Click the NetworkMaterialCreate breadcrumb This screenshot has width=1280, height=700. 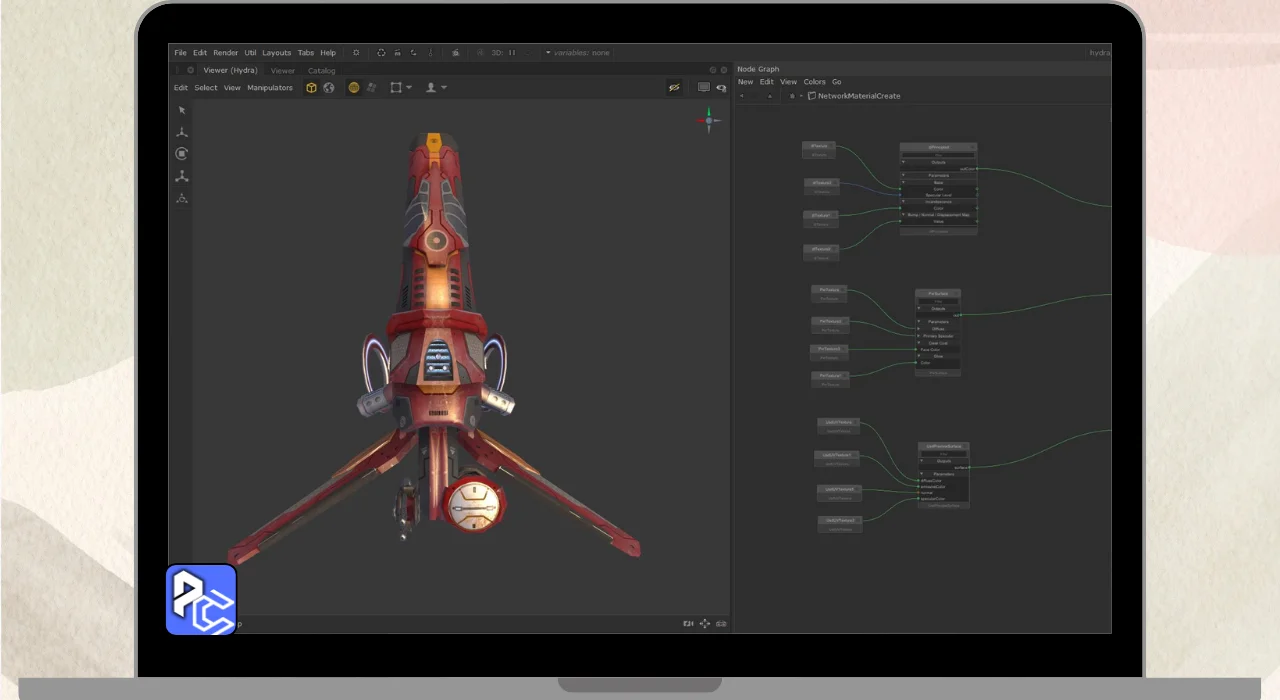pyautogui.click(x=858, y=96)
